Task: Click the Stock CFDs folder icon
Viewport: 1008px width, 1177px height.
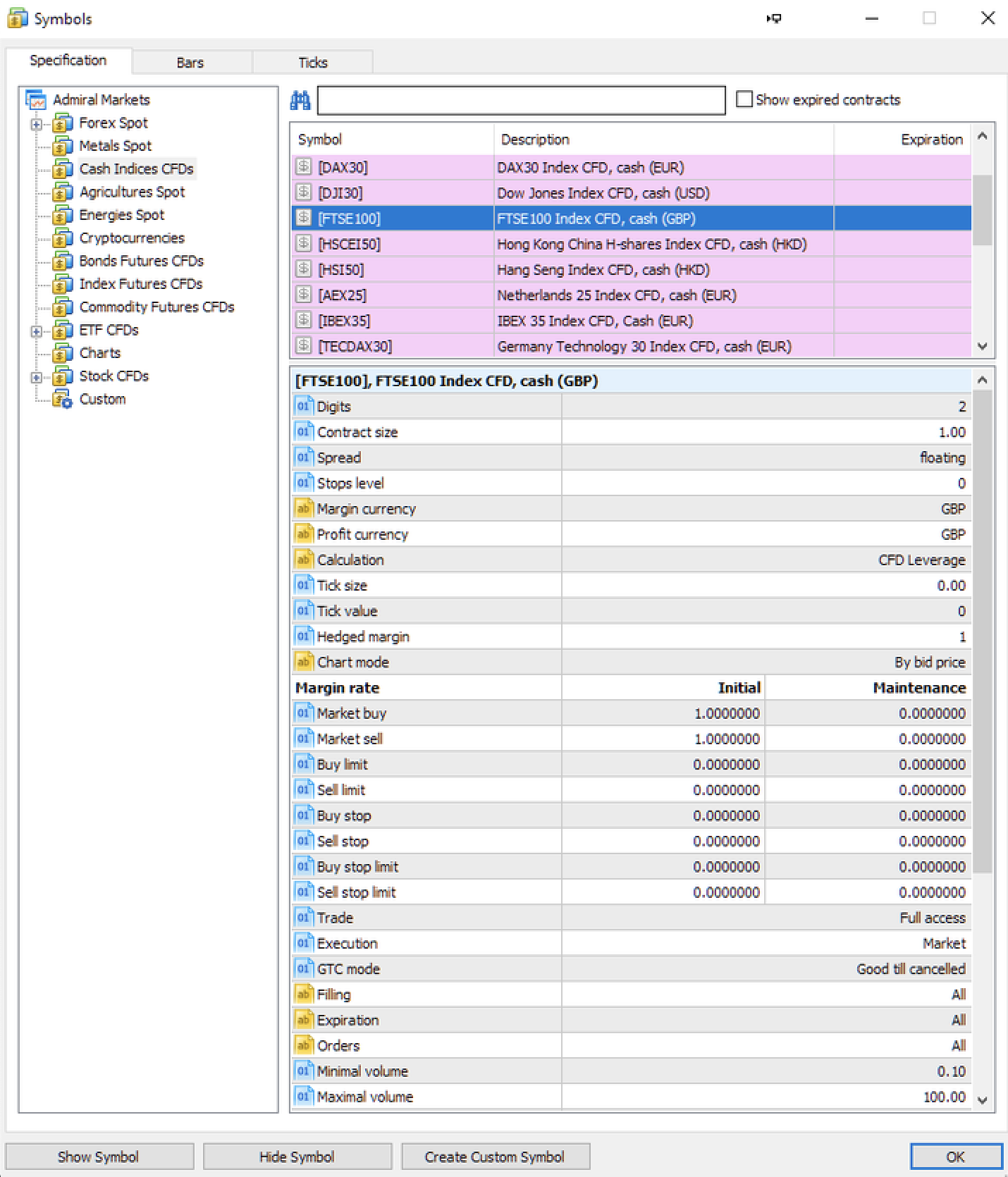Action: click(x=63, y=377)
